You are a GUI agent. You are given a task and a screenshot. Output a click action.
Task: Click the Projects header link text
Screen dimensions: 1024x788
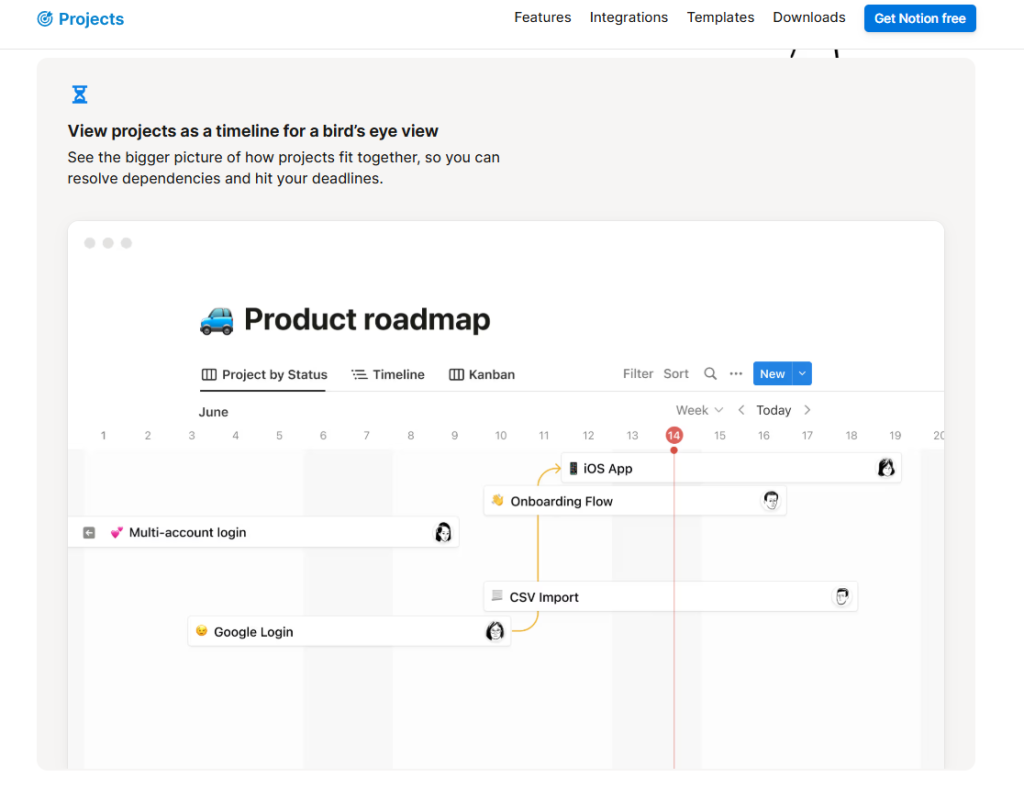tap(91, 19)
